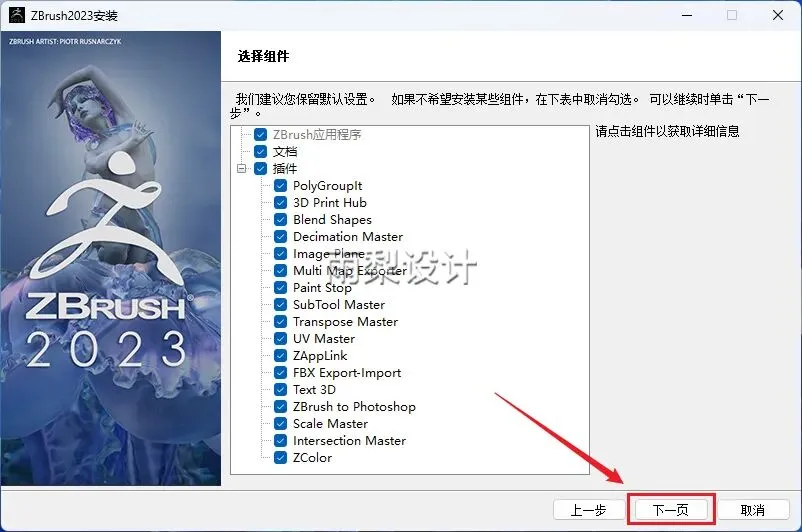Select Blend Shapes label
Image resolution: width=802 pixels, height=532 pixels.
coord(332,219)
